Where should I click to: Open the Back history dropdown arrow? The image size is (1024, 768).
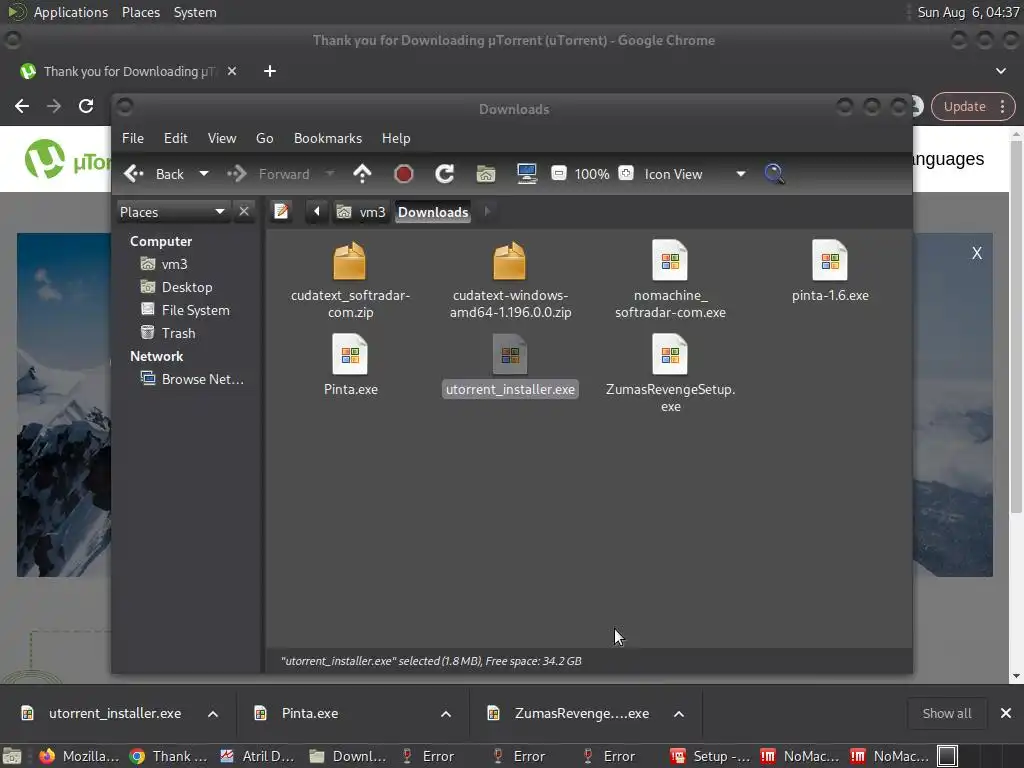click(204, 174)
